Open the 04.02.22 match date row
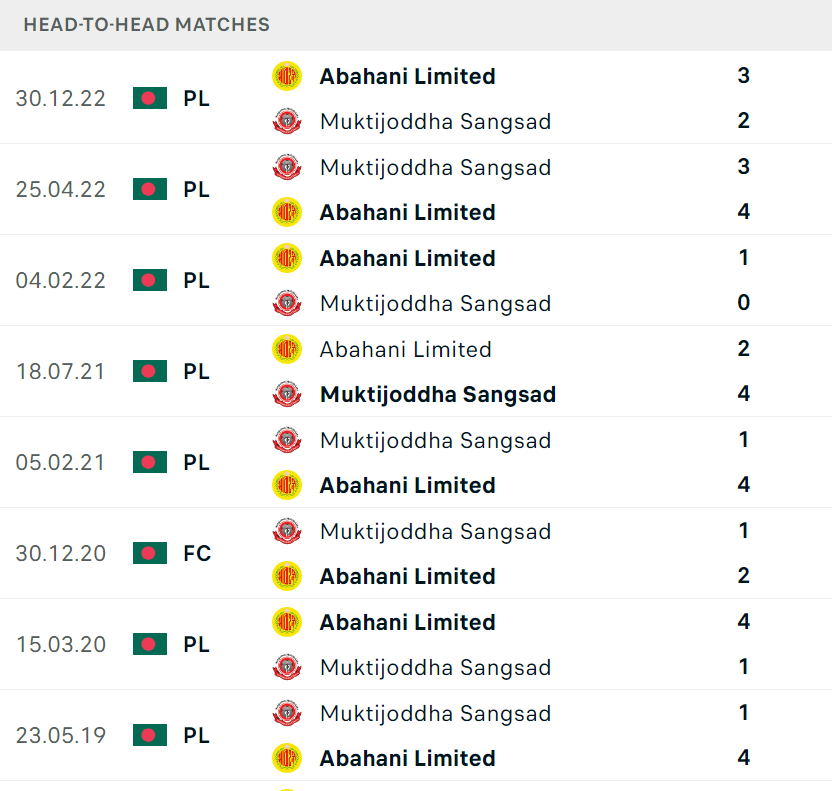 (x=416, y=281)
